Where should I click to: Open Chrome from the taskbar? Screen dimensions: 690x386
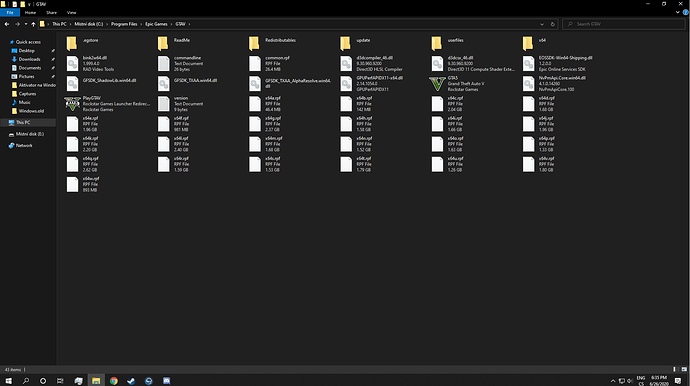[x=114, y=381]
